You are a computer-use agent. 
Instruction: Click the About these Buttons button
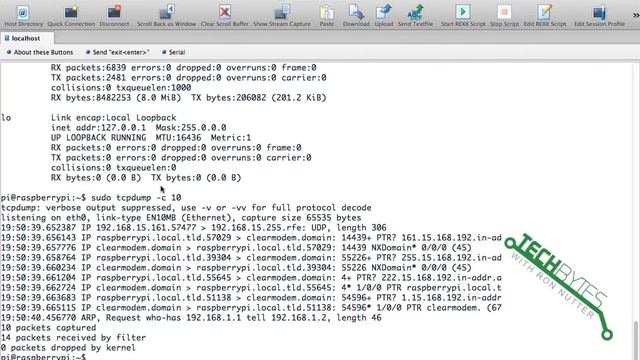[40, 52]
